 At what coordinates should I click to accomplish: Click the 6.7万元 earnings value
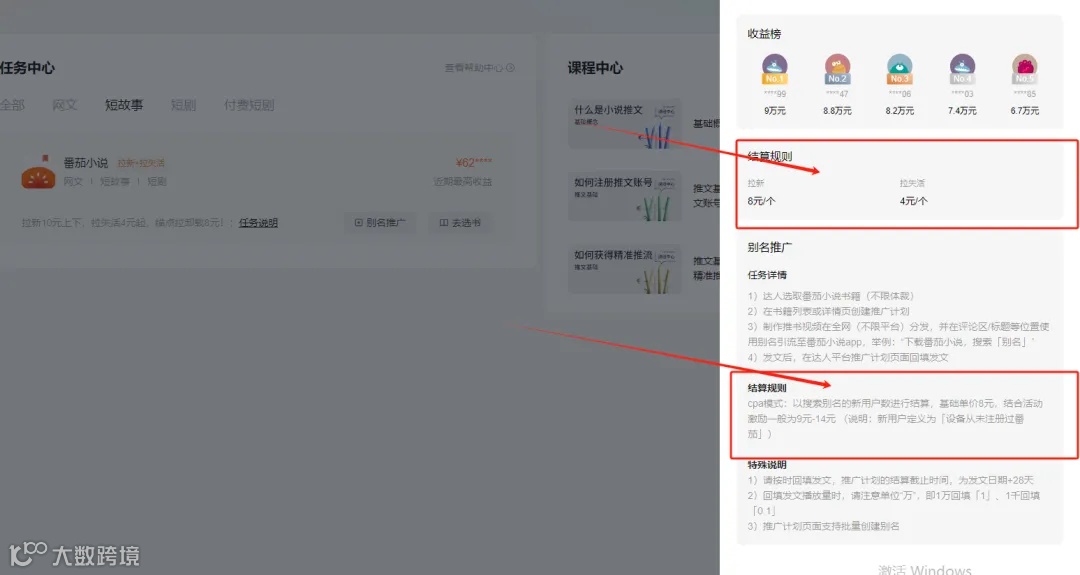(x=1025, y=111)
